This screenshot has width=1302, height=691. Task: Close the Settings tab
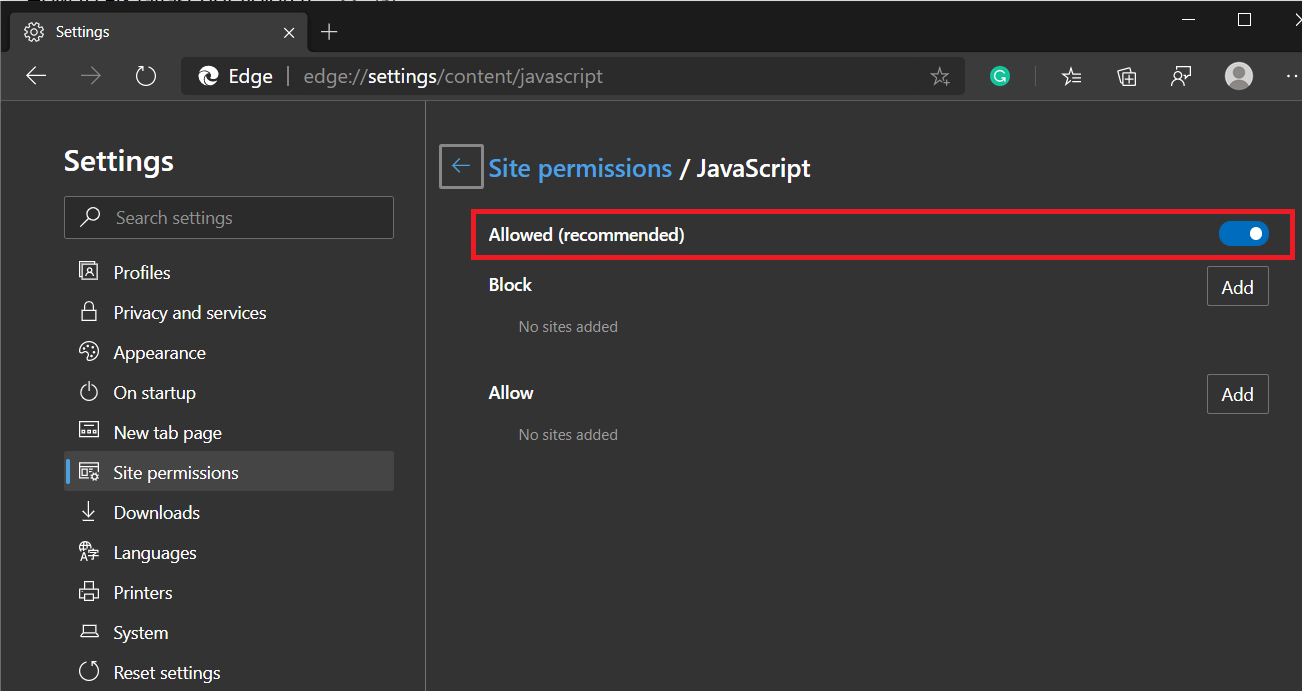pyautogui.click(x=289, y=32)
